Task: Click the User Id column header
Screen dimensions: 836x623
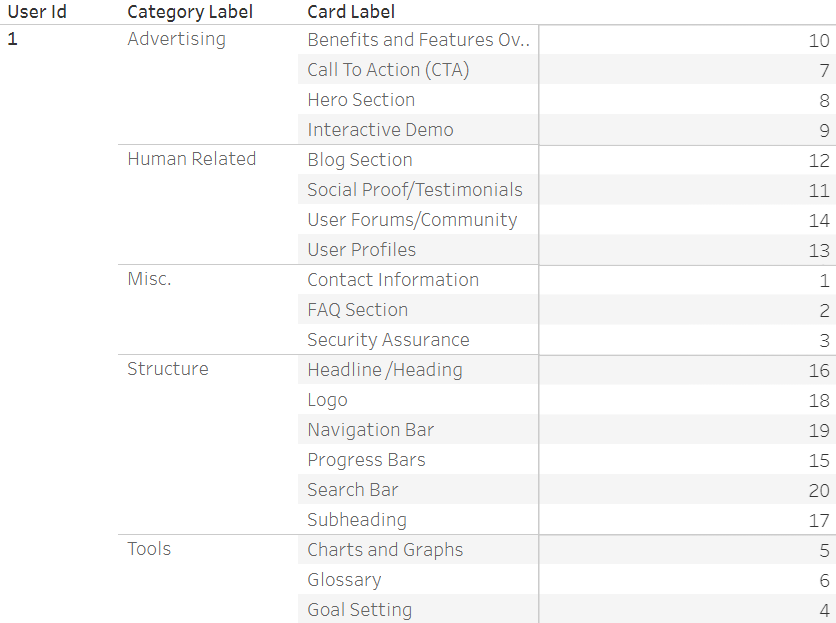Action: click(x=37, y=12)
